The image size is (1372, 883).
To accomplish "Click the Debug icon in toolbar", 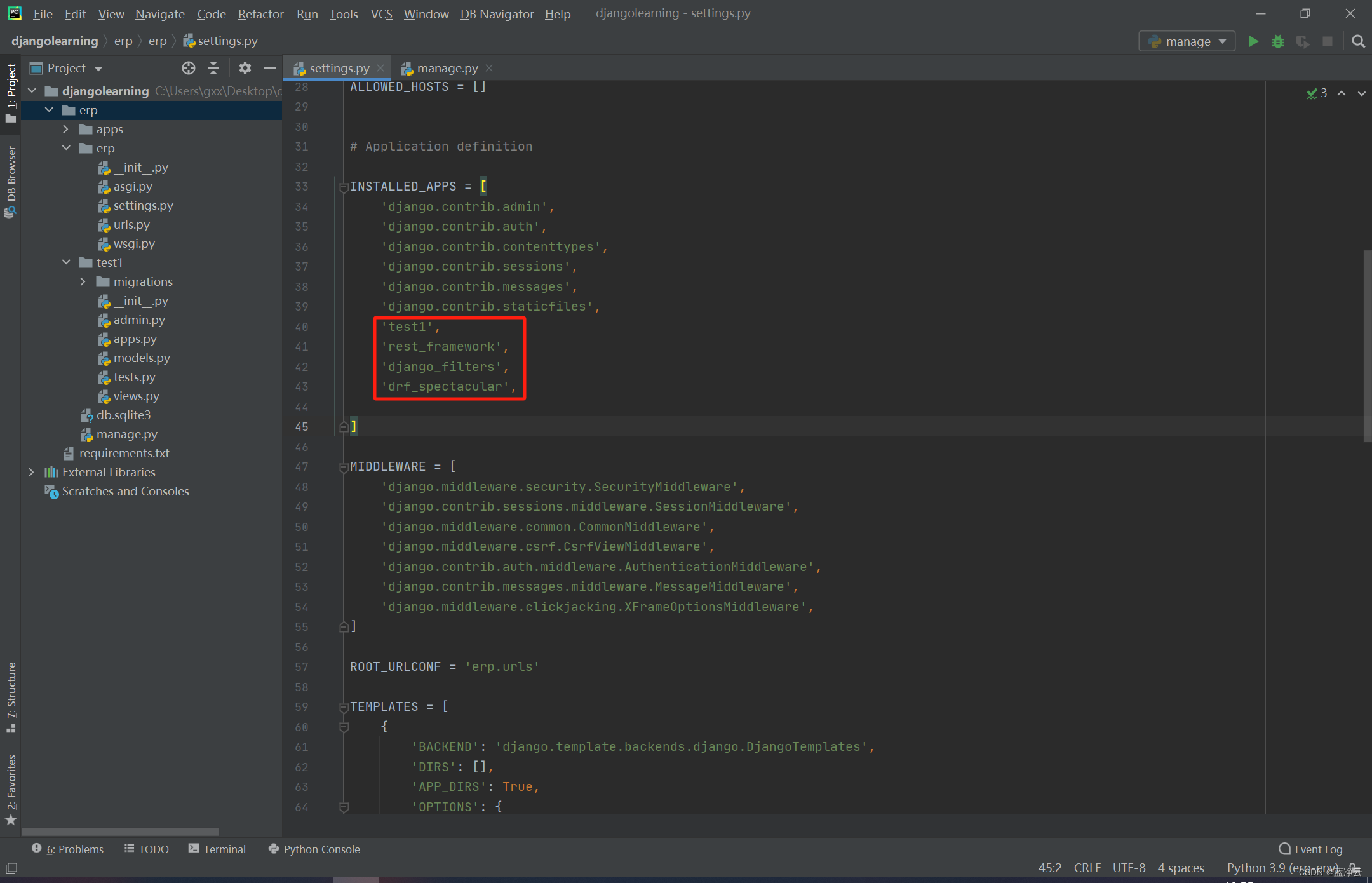I will (1277, 41).
